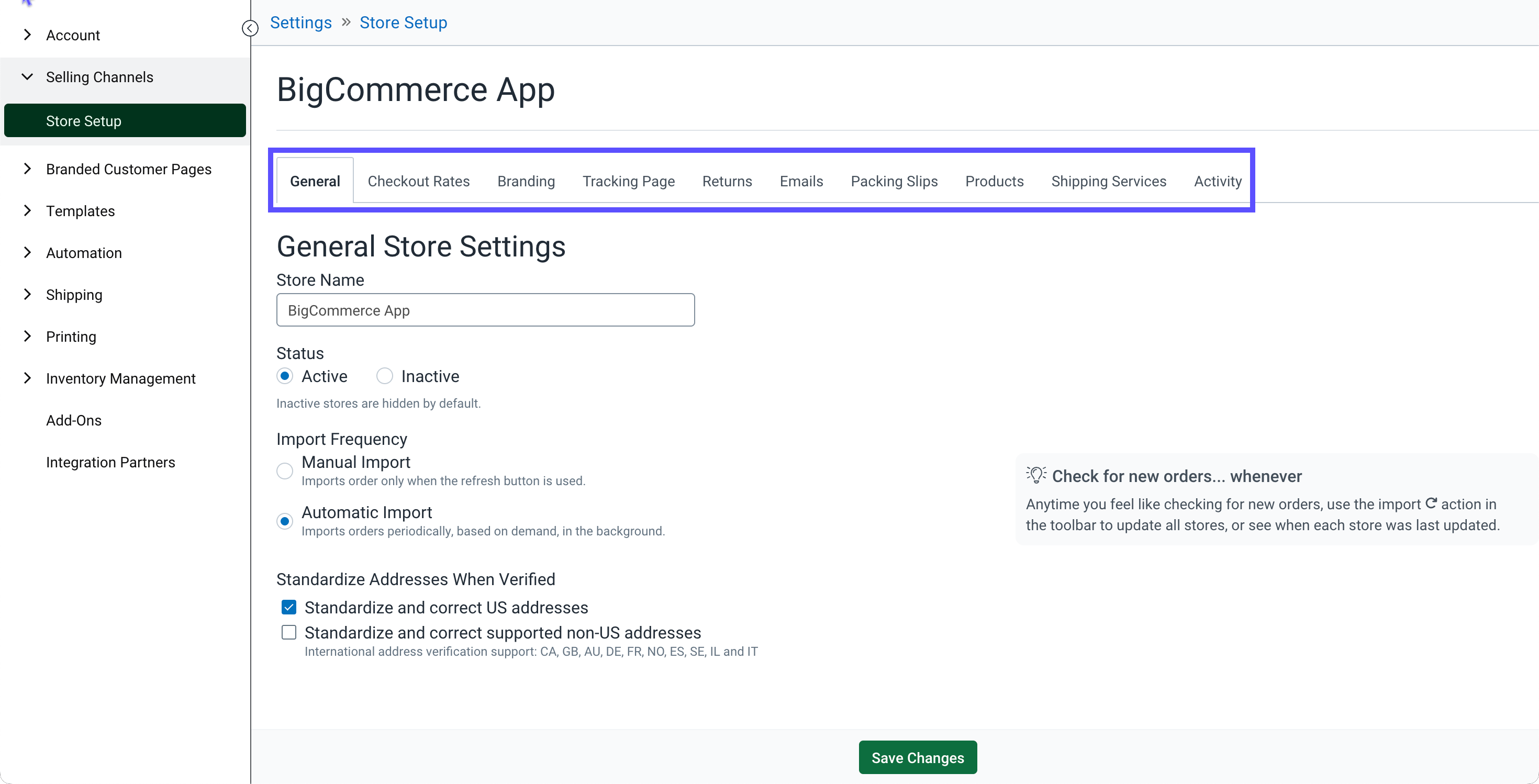The width and height of the screenshot is (1539, 784).
Task: Expand the Shipping section arrow
Action: [27, 294]
